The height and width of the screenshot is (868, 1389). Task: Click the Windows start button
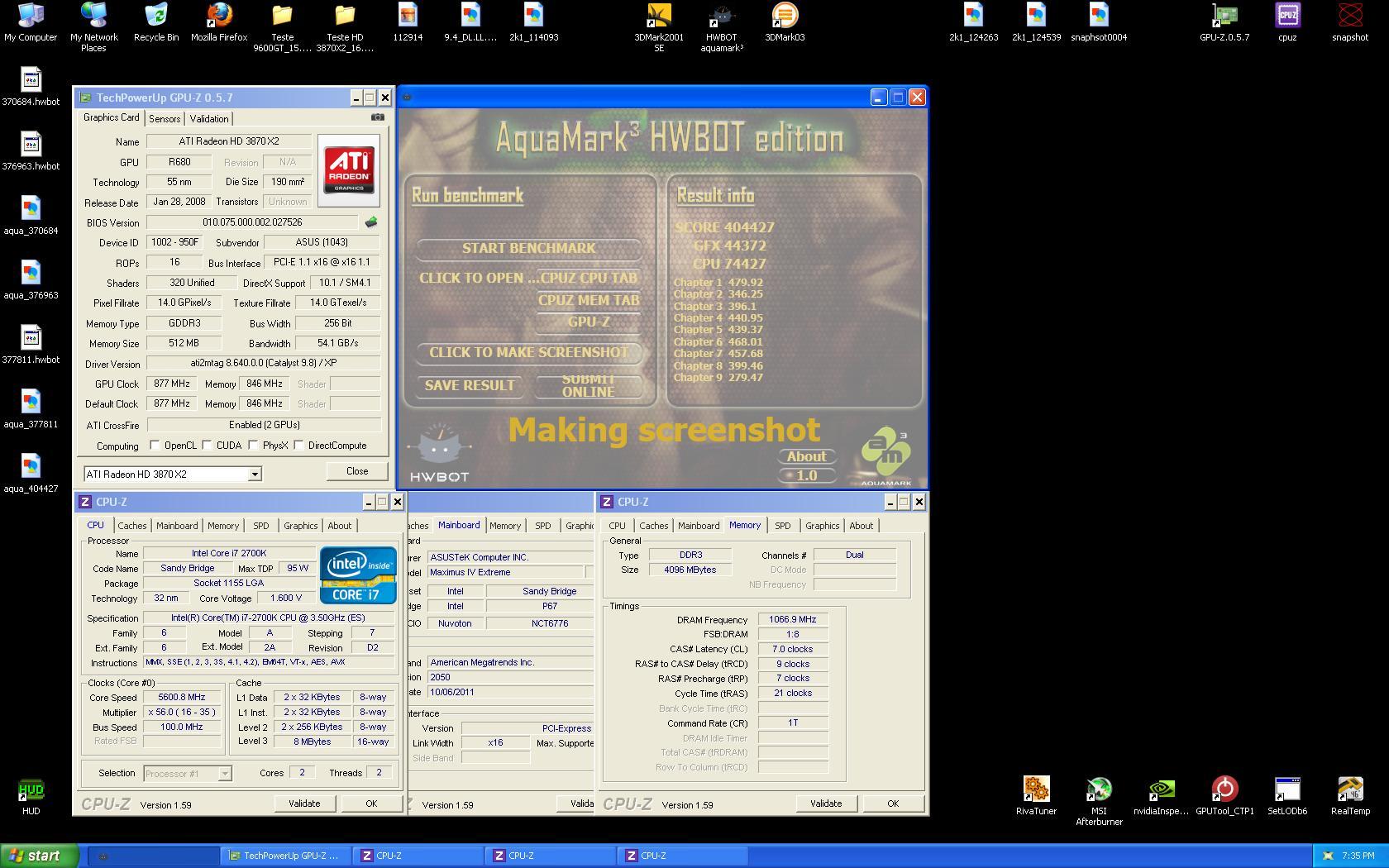coord(39,856)
